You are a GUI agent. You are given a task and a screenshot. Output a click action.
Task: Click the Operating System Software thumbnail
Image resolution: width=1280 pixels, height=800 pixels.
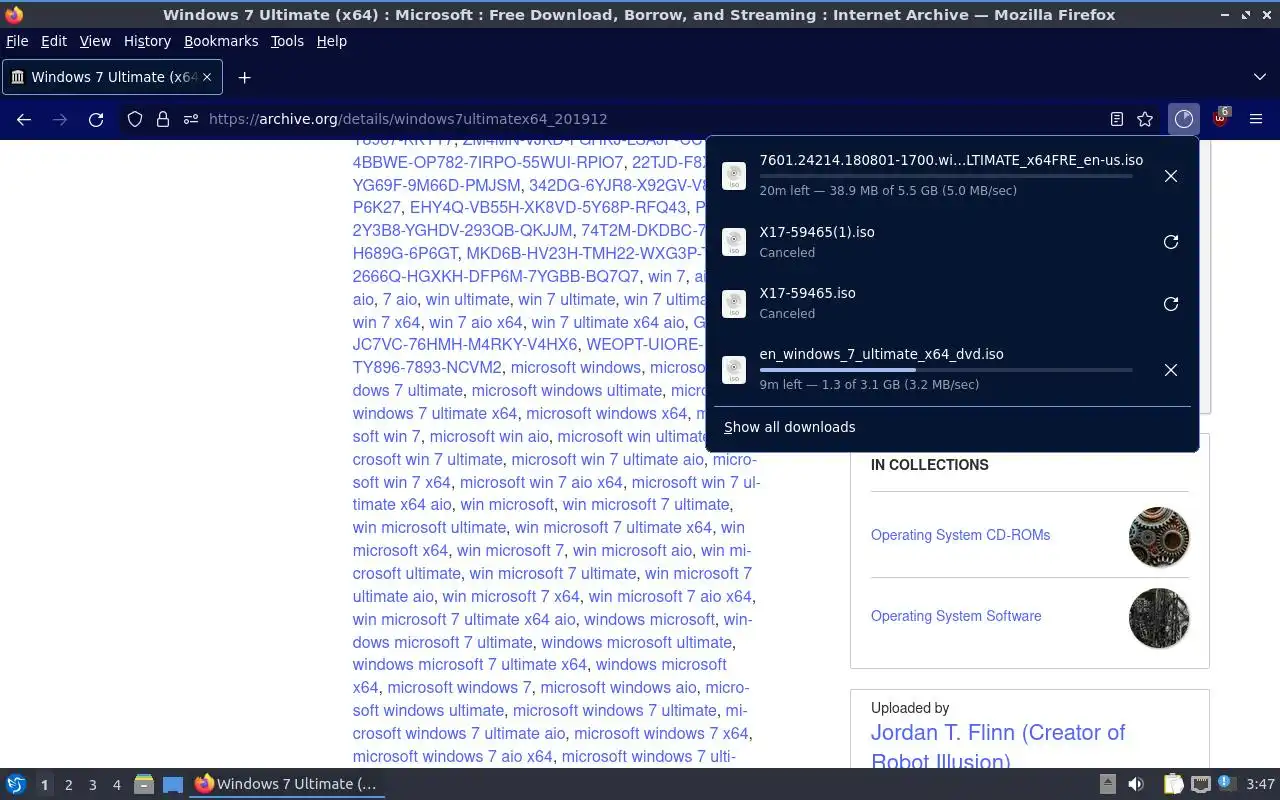point(1159,618)
